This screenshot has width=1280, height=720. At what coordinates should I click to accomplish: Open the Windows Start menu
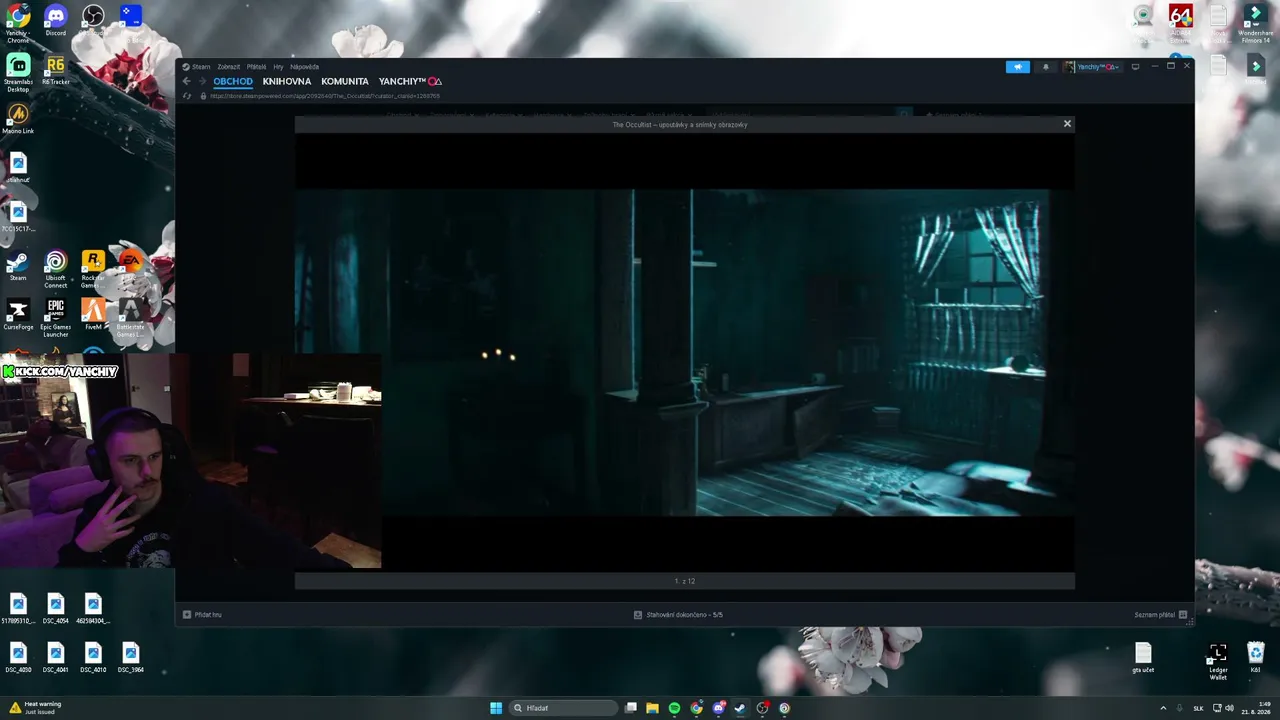click(x=496, y=708)
